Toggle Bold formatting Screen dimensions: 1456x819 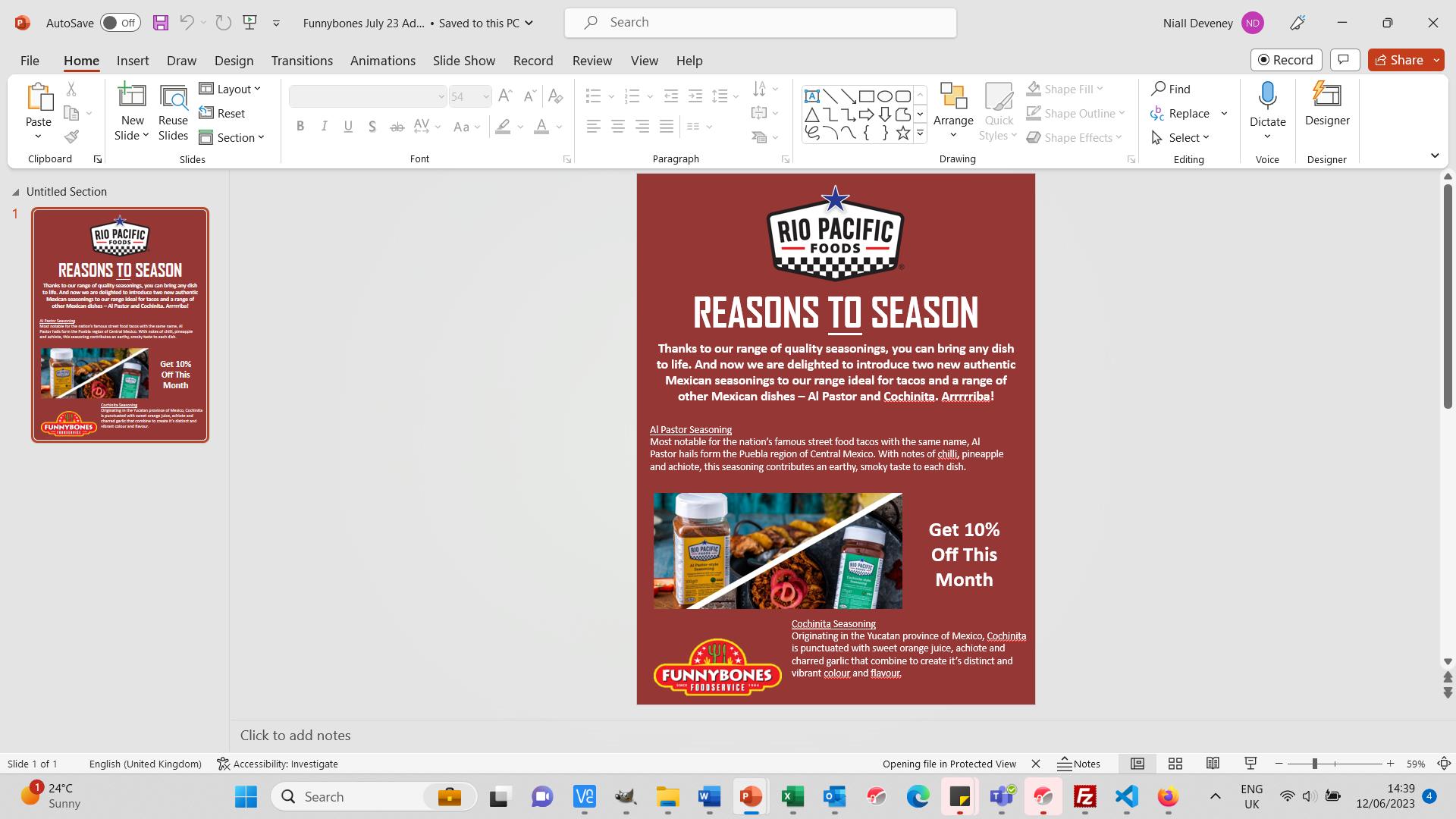(300, 127)
